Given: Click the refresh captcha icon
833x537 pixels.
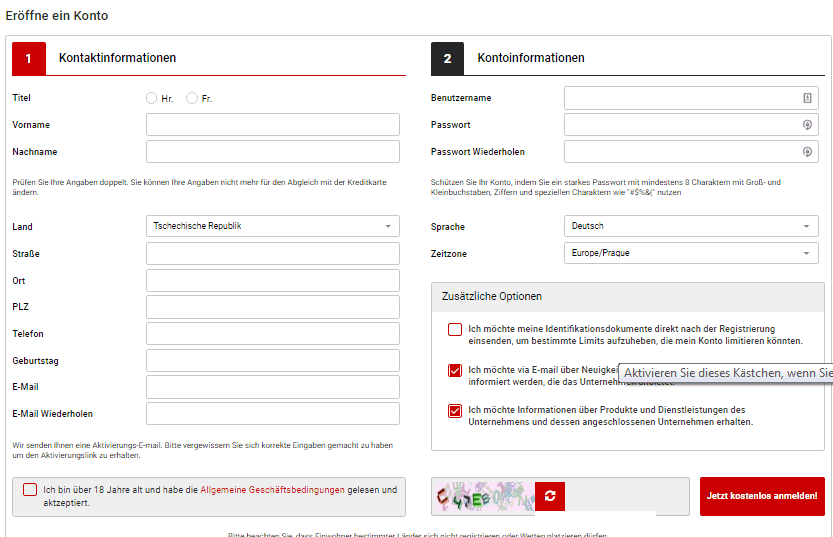Looking at the screenshot, I should [x=550, y=496].
